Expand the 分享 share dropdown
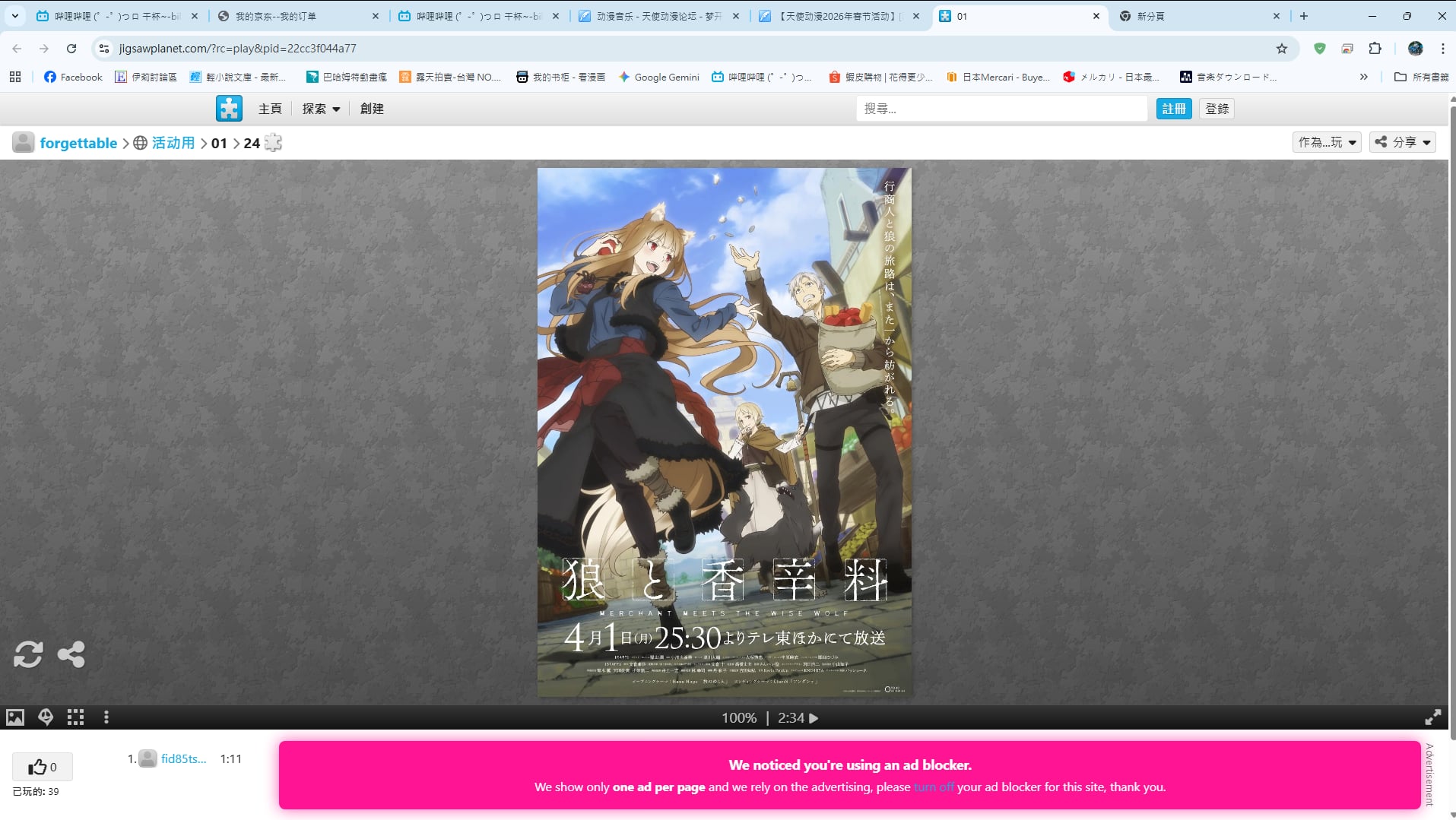The height and width of the screenshot is (820, 1456). 1402,142
